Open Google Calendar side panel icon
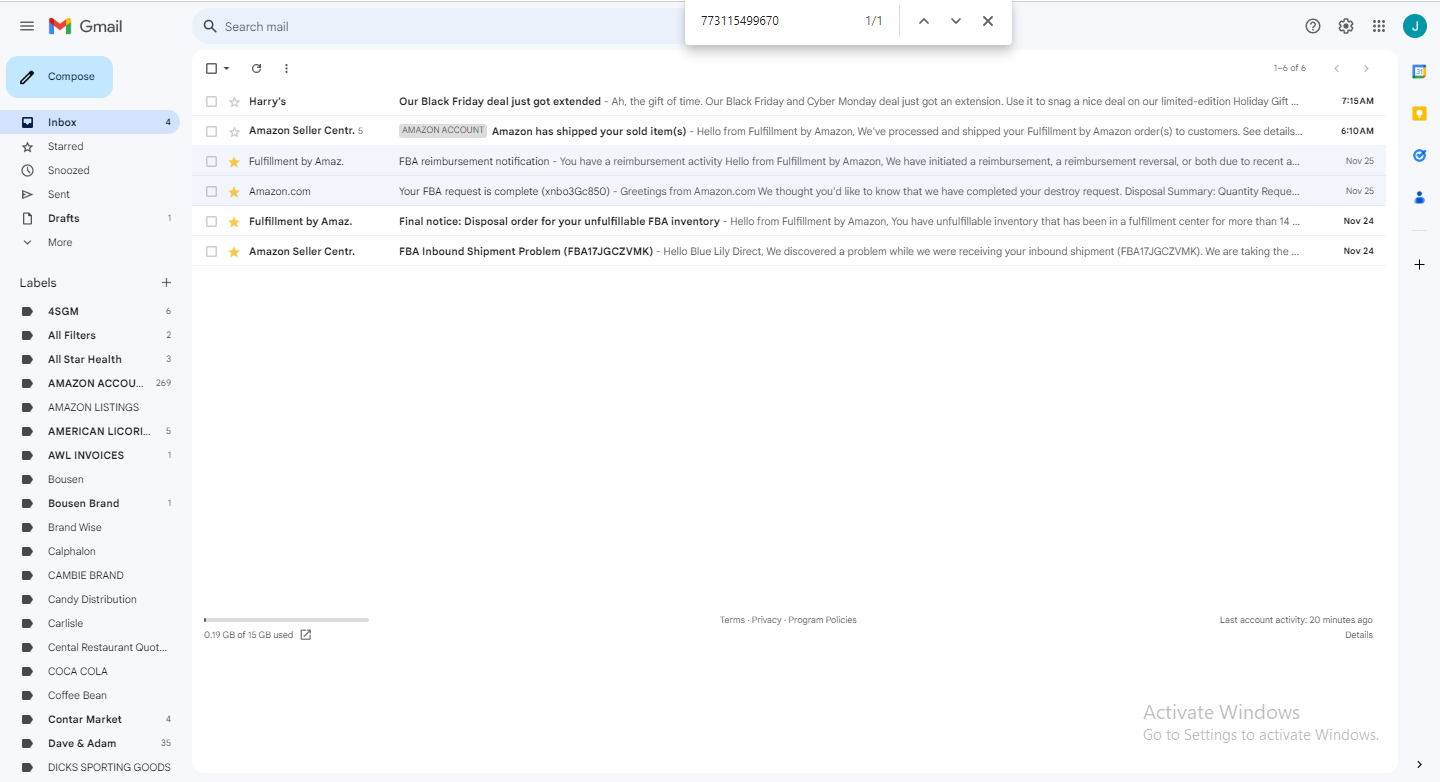 [x=1419, y=71]
